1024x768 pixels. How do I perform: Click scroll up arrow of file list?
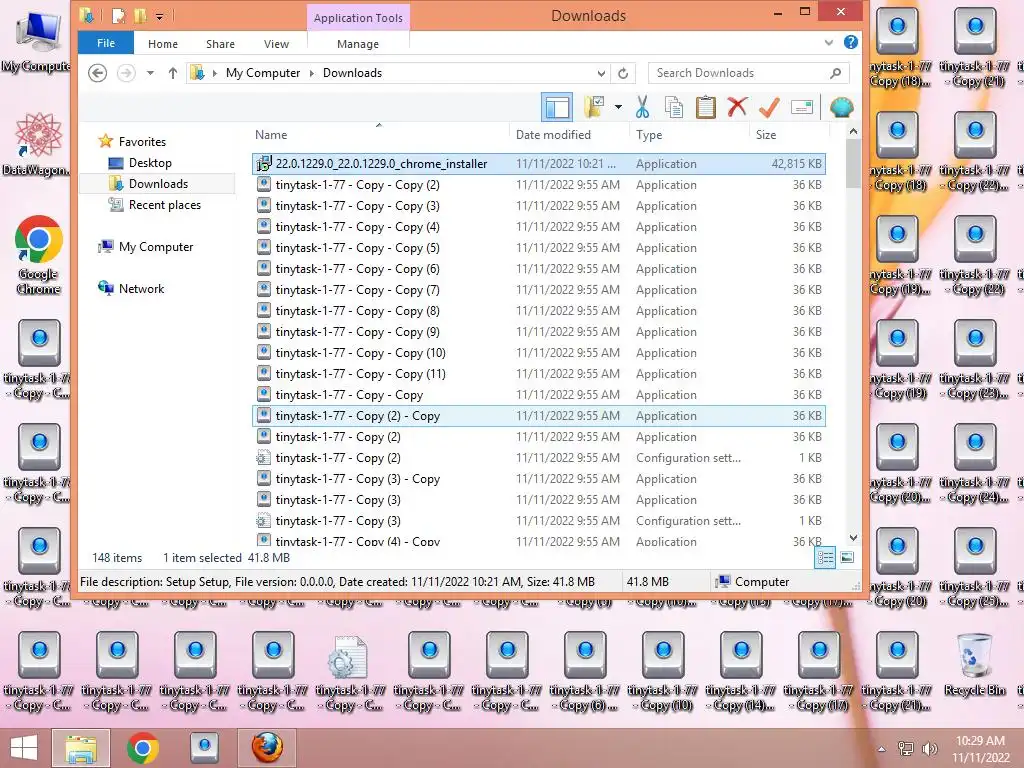853,131
